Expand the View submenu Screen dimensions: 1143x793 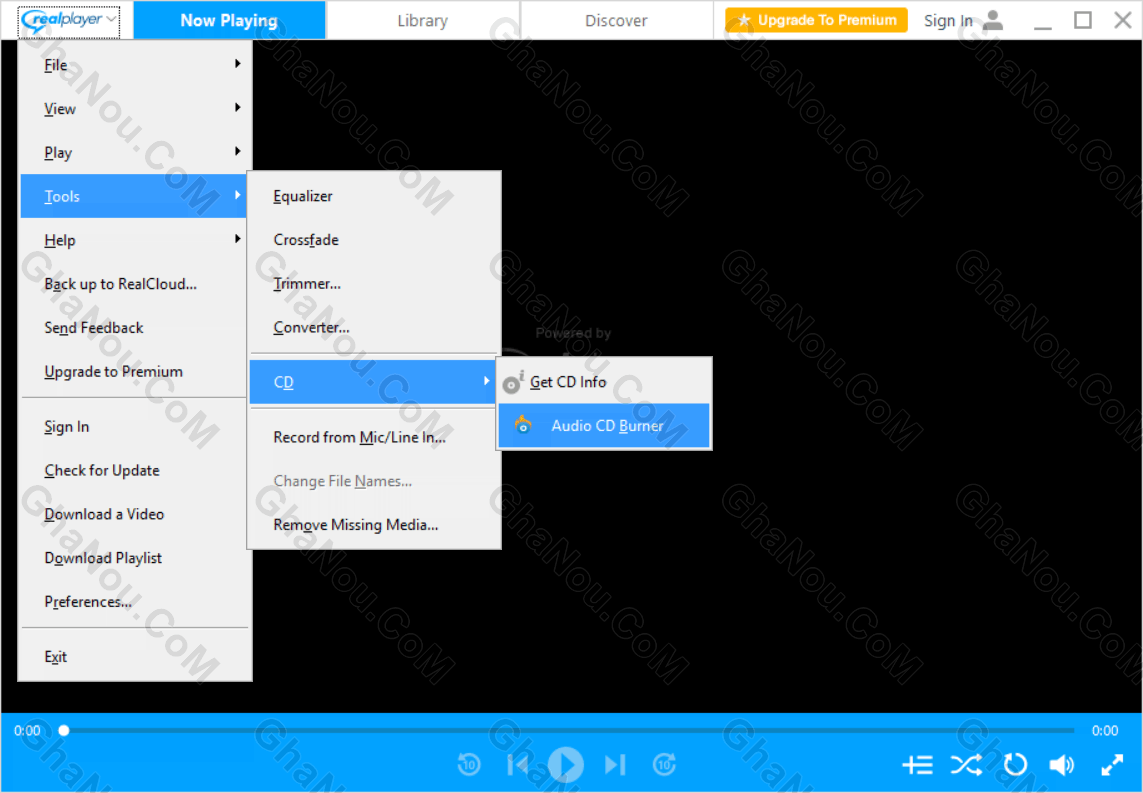pos(135,109)
